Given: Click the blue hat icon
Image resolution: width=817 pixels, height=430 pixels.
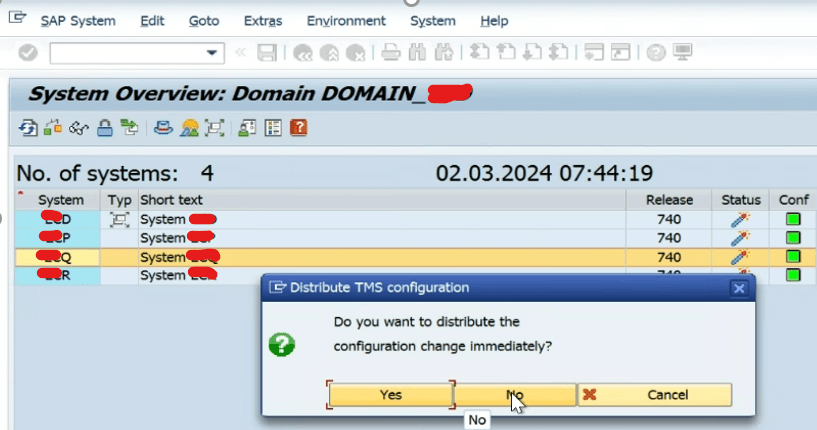Looking at the screenshot, I should coord(163,128).
